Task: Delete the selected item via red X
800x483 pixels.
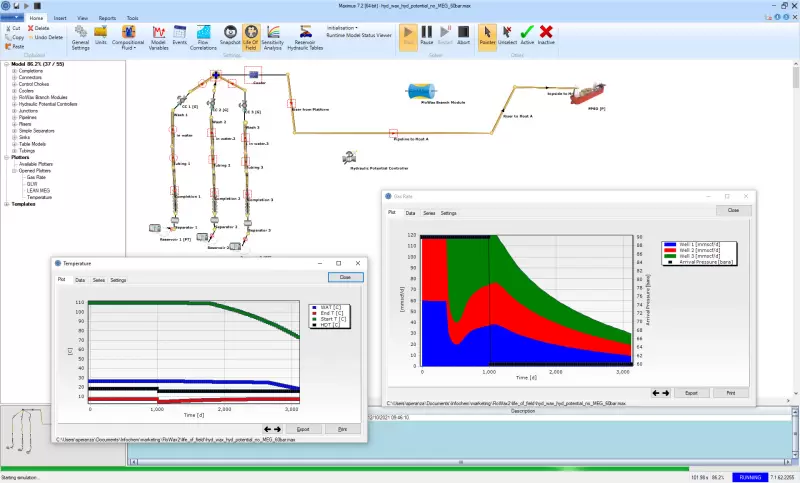Action: 38,29
